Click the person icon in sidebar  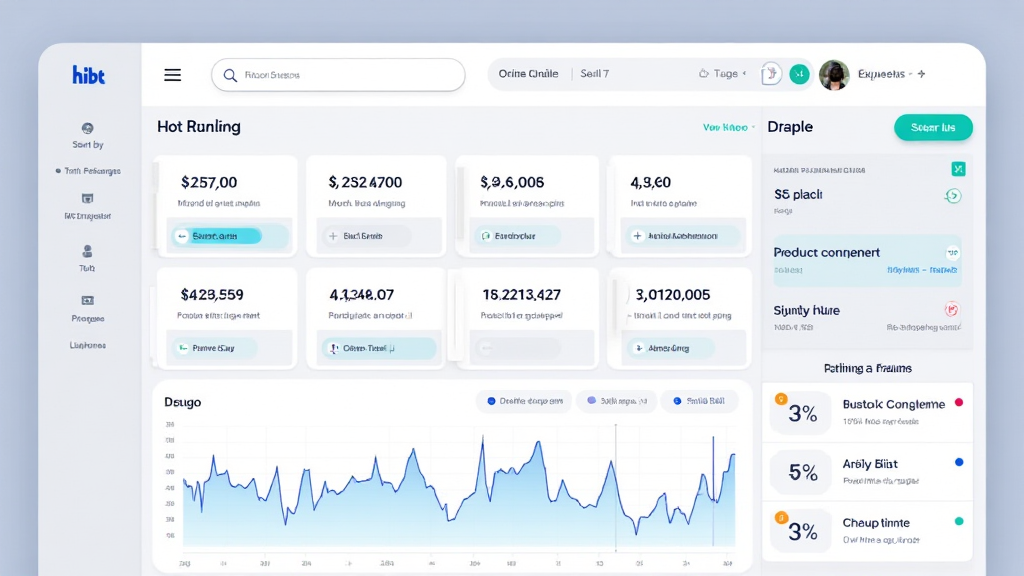coord(87,252)
